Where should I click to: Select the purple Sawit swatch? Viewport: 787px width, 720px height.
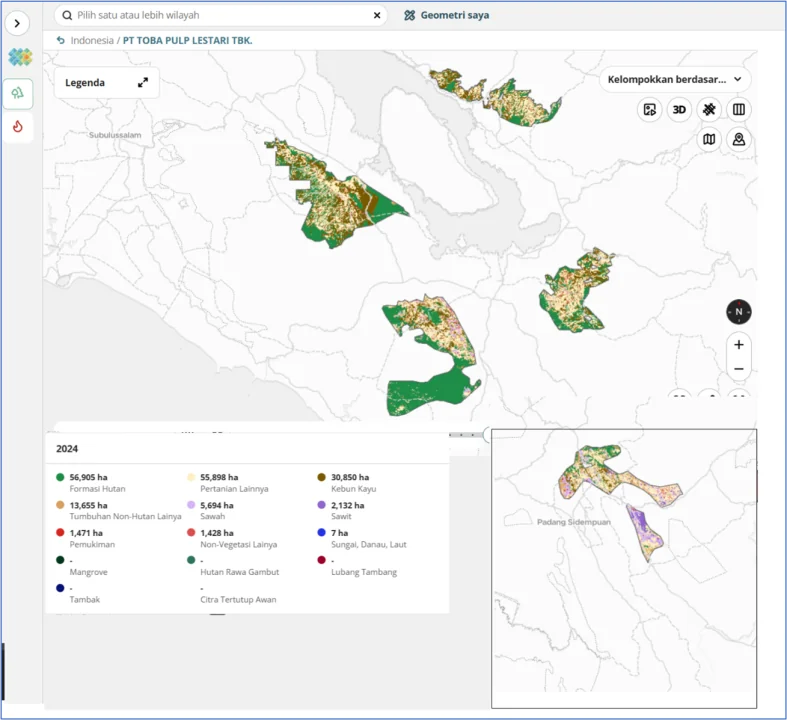click(321, 505)
